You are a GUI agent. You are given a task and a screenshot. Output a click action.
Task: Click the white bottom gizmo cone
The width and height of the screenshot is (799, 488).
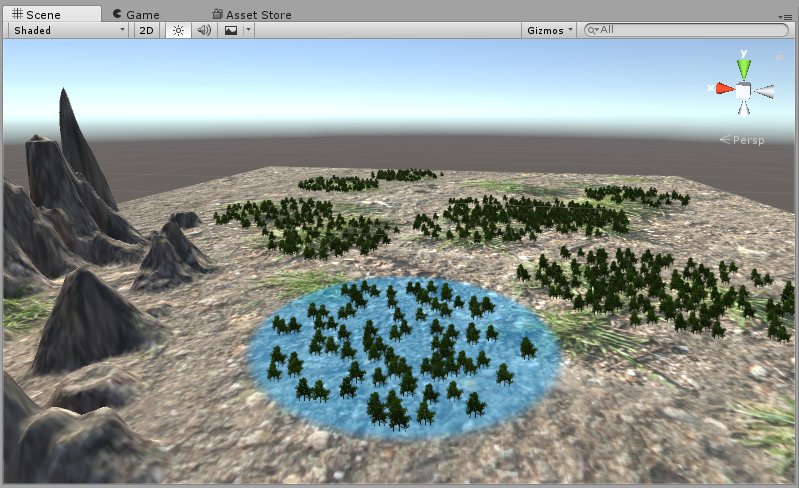(x=744, y=109)
